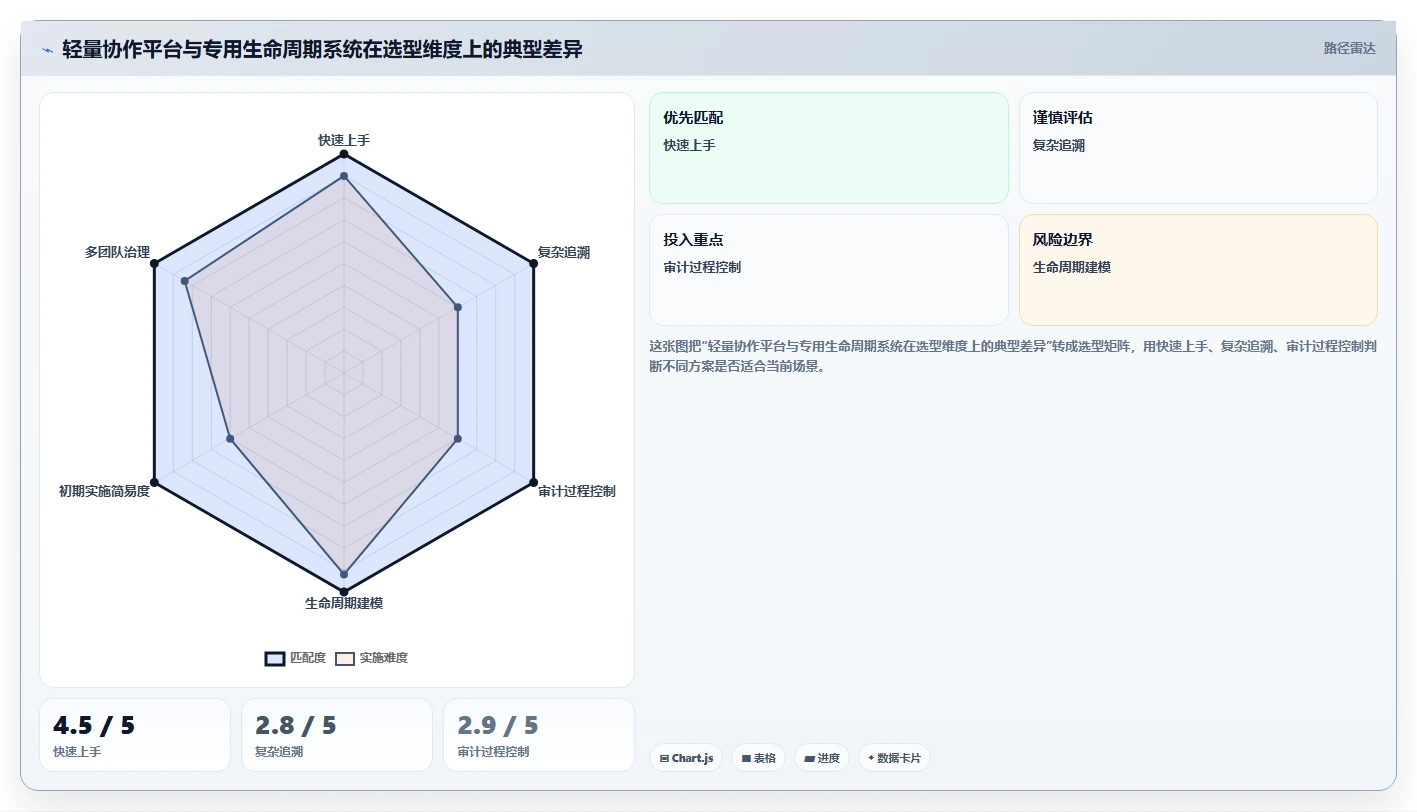
Task: Click the 匹配度 point on 审计过程控制 axis
Action: [533, 482]
